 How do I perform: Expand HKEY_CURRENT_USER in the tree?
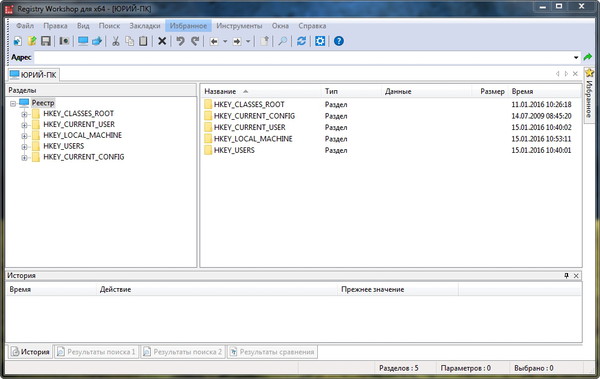(24, 125)
